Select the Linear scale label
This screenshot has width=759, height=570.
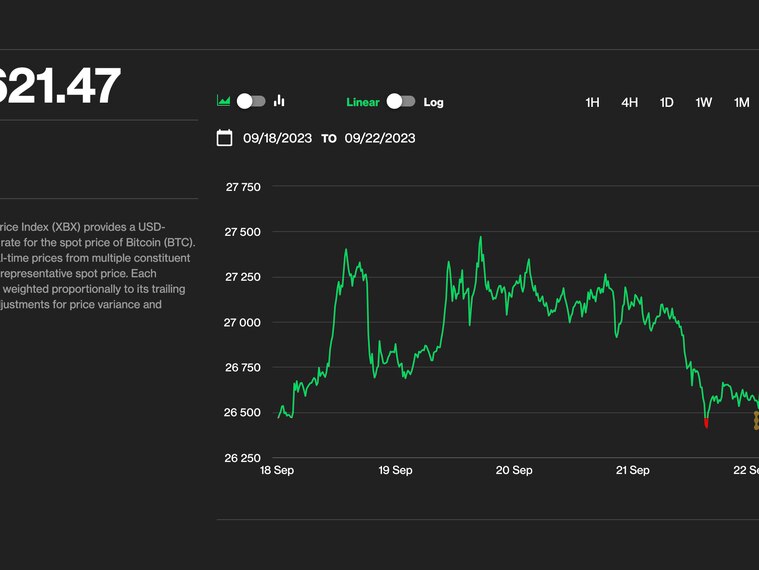pos(363,102)
